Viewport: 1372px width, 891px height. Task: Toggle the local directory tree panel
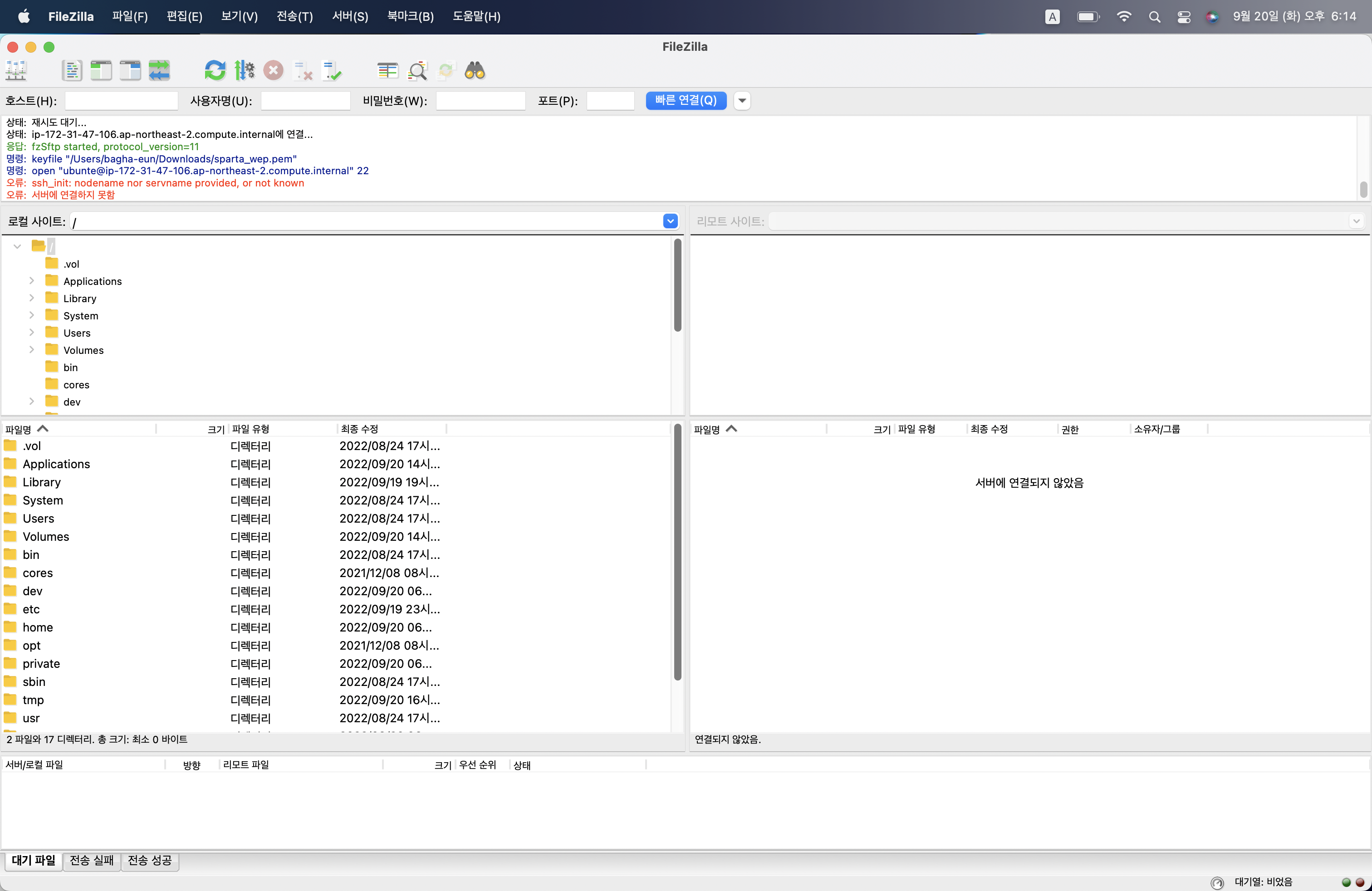click(101, 70)
